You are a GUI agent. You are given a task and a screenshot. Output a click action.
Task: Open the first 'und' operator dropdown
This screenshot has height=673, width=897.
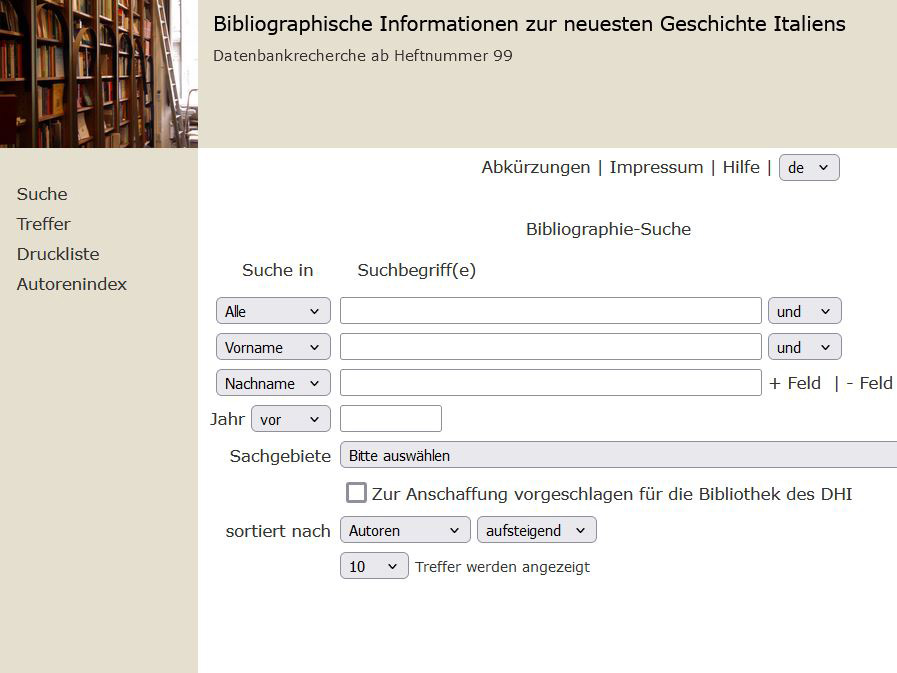[804, 311]
